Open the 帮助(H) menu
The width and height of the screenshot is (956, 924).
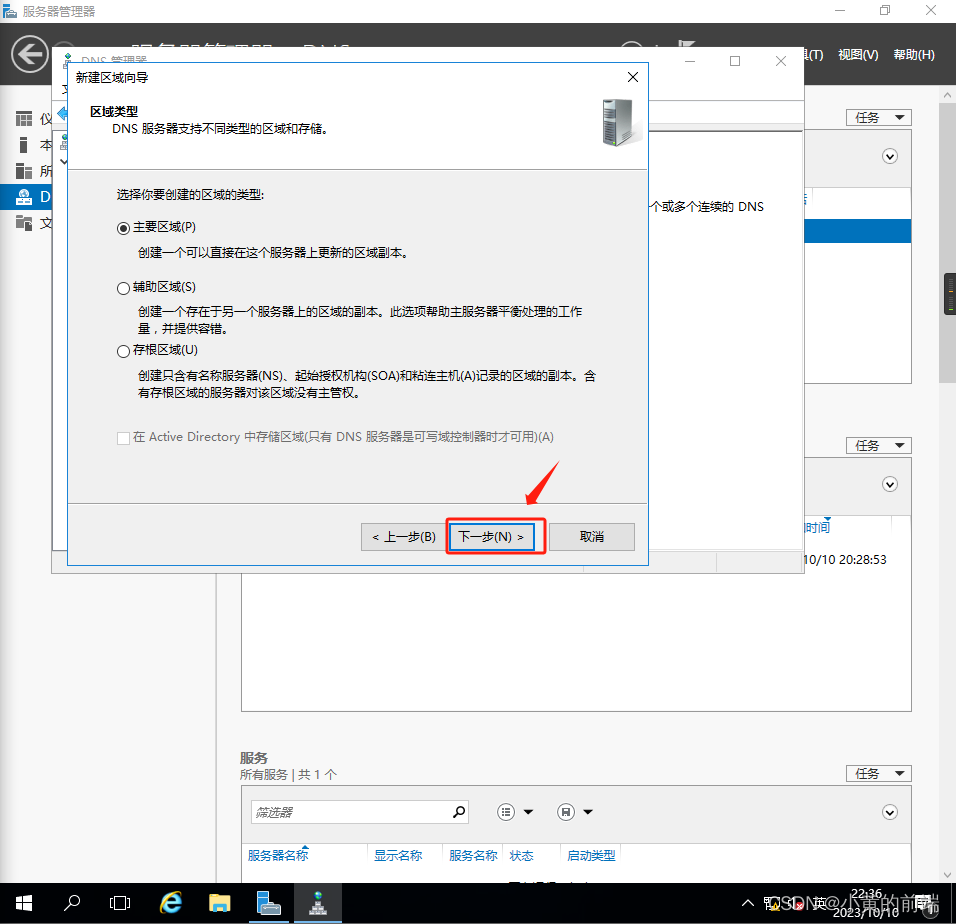click(913, 55)
